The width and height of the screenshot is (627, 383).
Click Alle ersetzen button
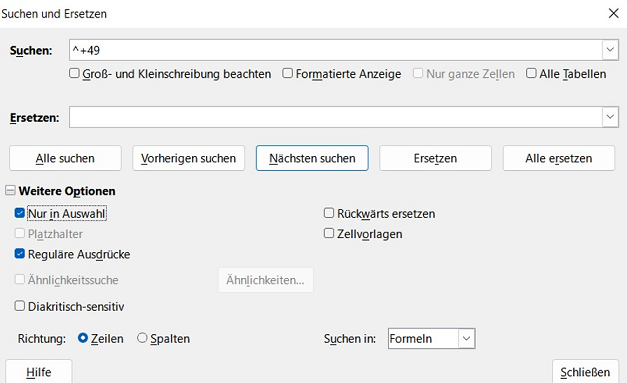pos(559,158)
